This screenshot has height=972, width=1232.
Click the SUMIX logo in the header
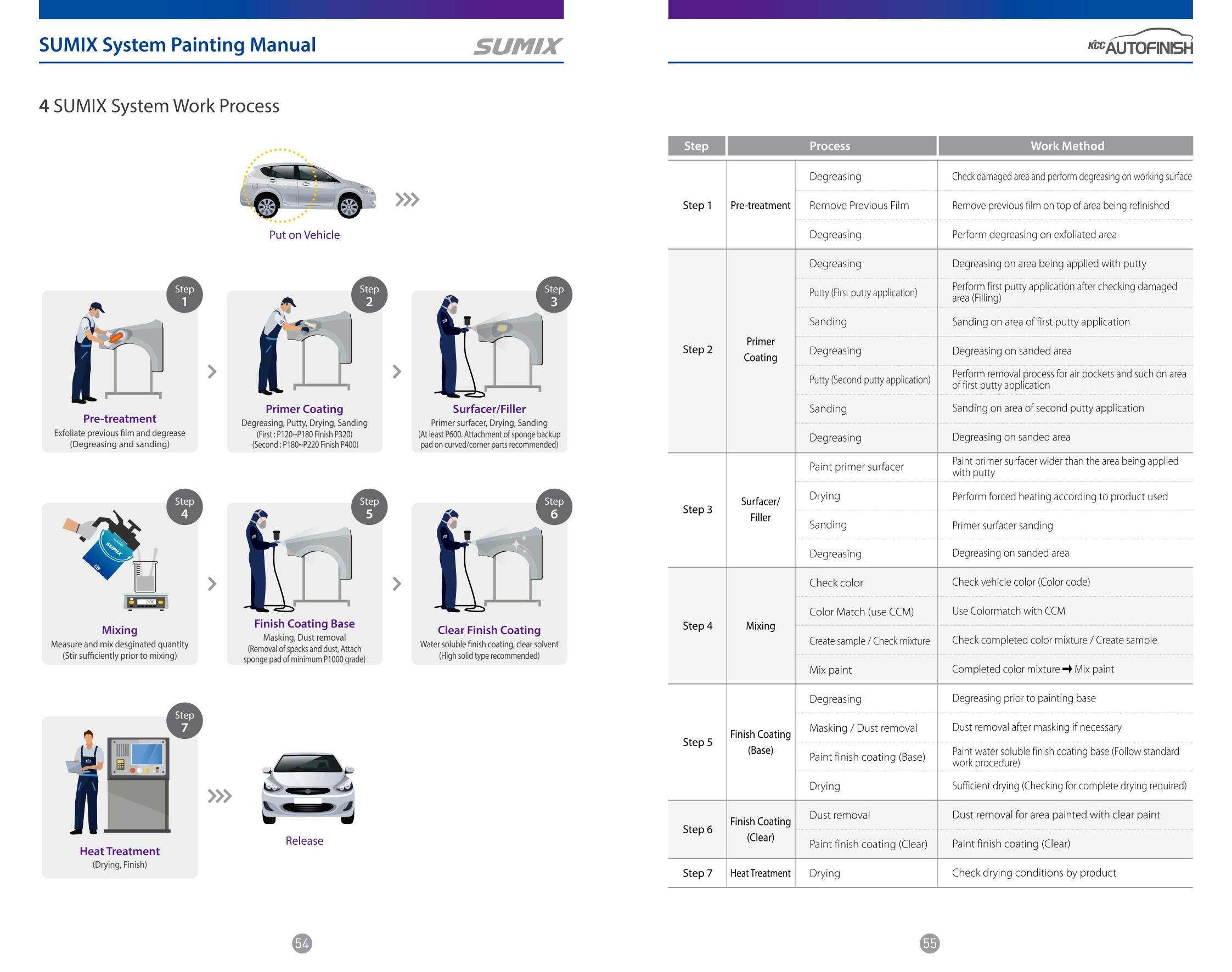[x=517, y=46]
